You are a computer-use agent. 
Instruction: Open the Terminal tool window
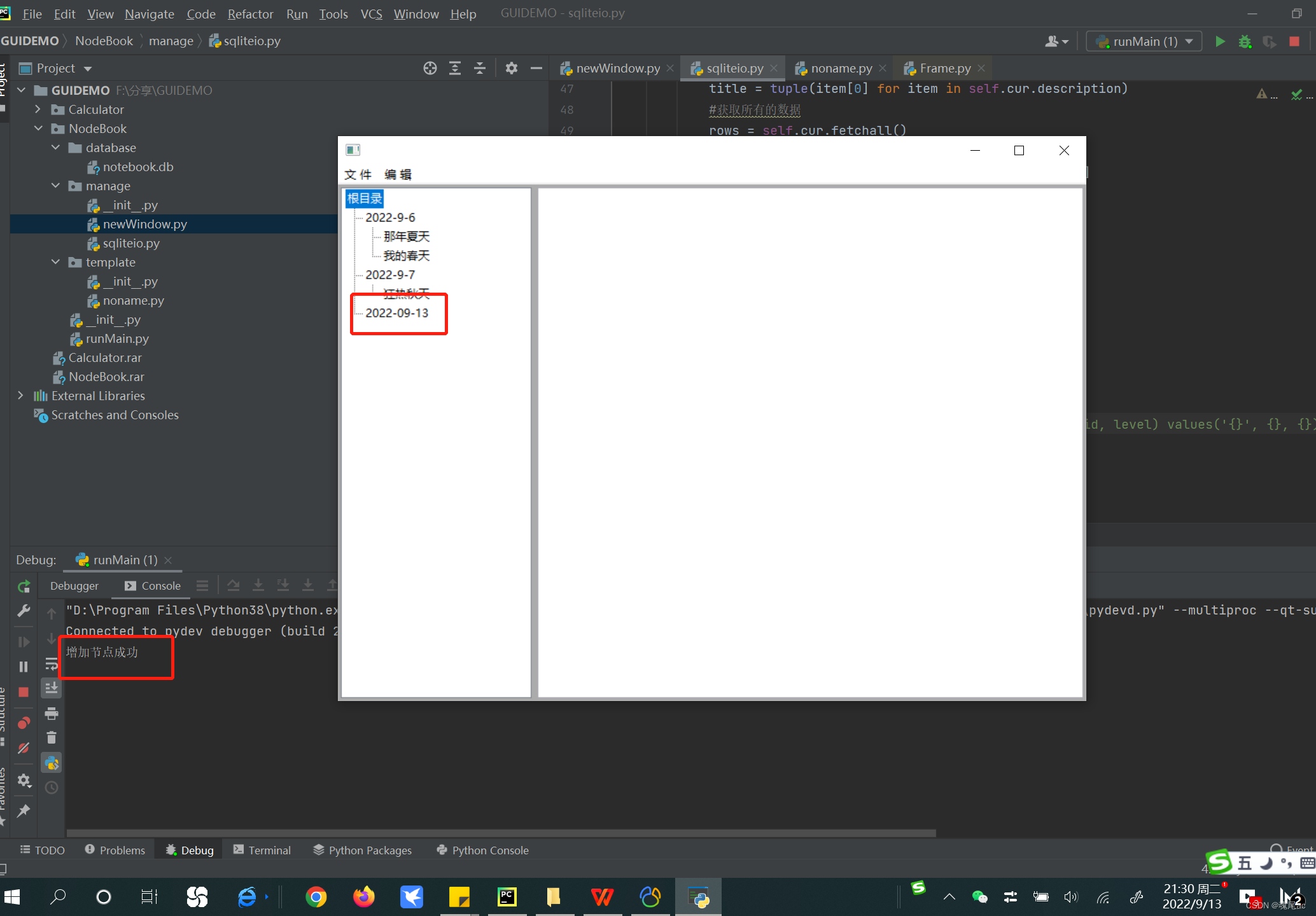262,850
